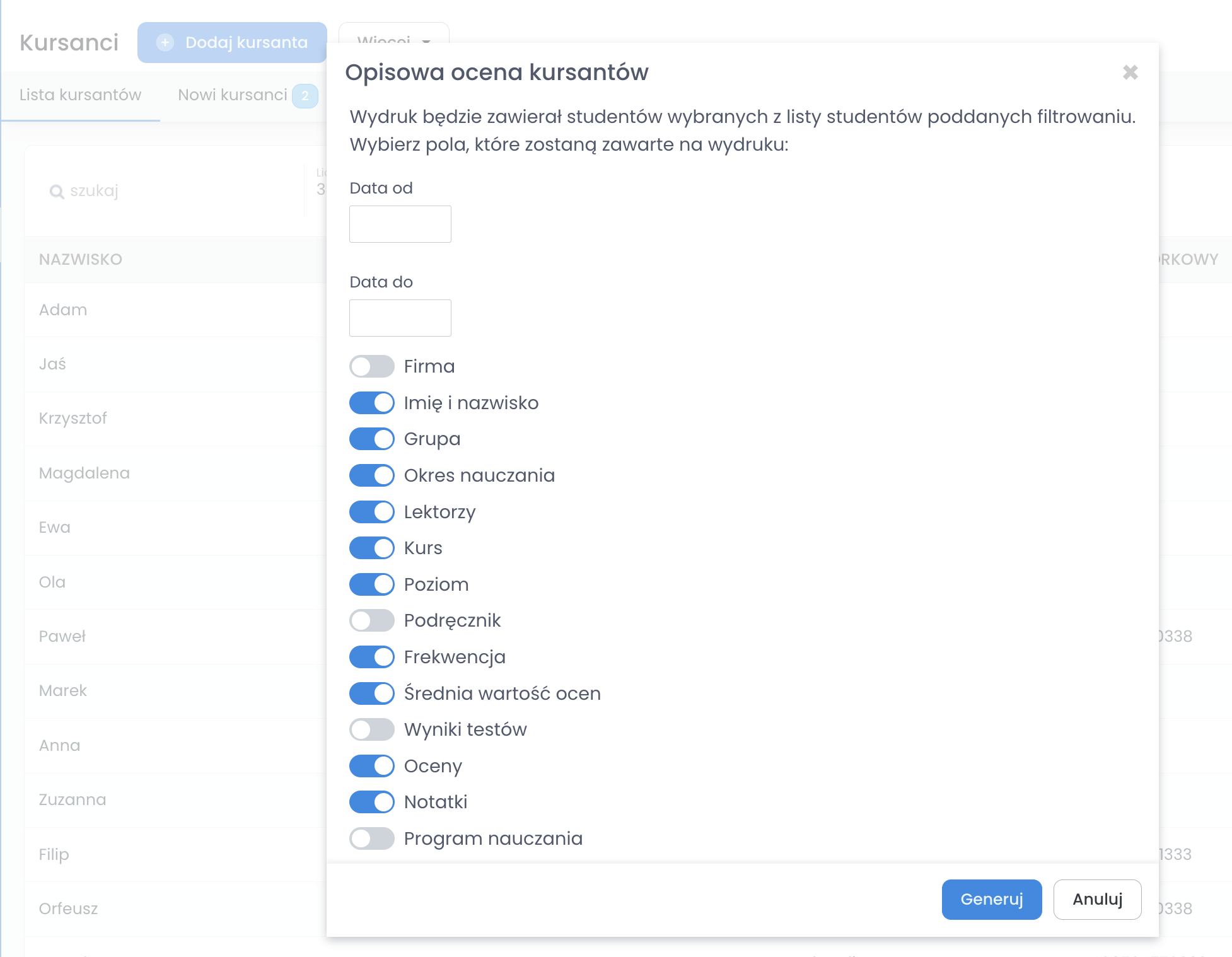Image resolution: width=1232 pixels, height=957 pixels.
Task: Focus the Data do input field
Action: 400,318
